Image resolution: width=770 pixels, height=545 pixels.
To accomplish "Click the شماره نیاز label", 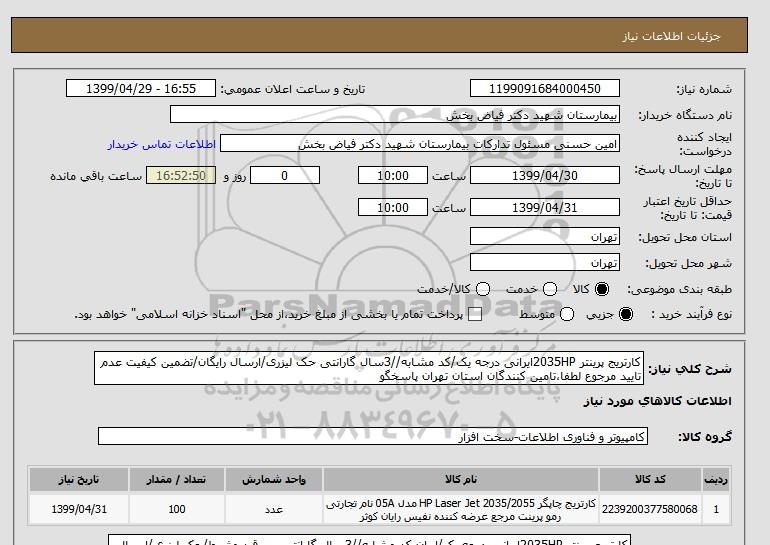I will pos(704,89).
